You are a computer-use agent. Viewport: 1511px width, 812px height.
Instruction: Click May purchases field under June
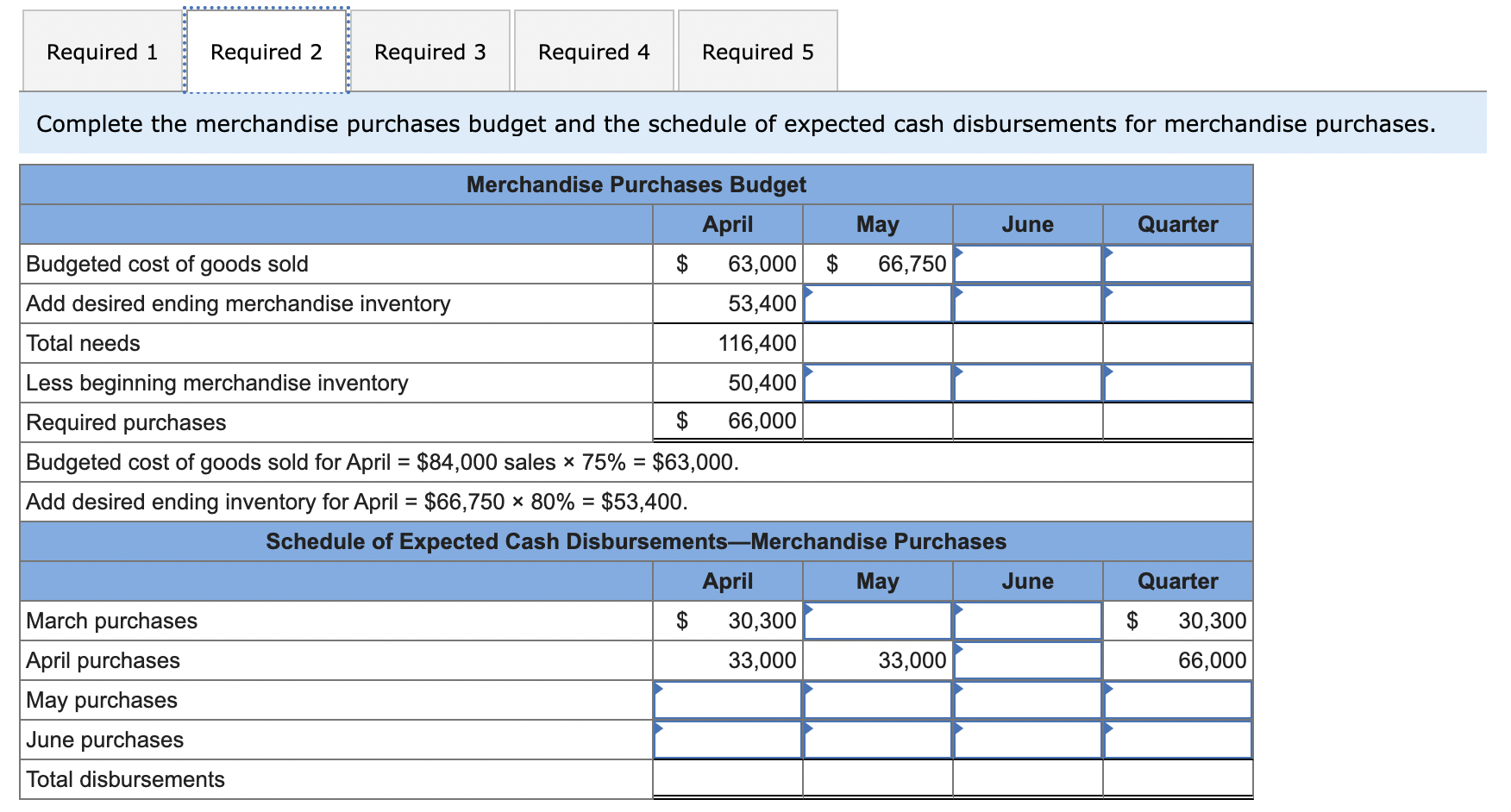point(1028,700)
